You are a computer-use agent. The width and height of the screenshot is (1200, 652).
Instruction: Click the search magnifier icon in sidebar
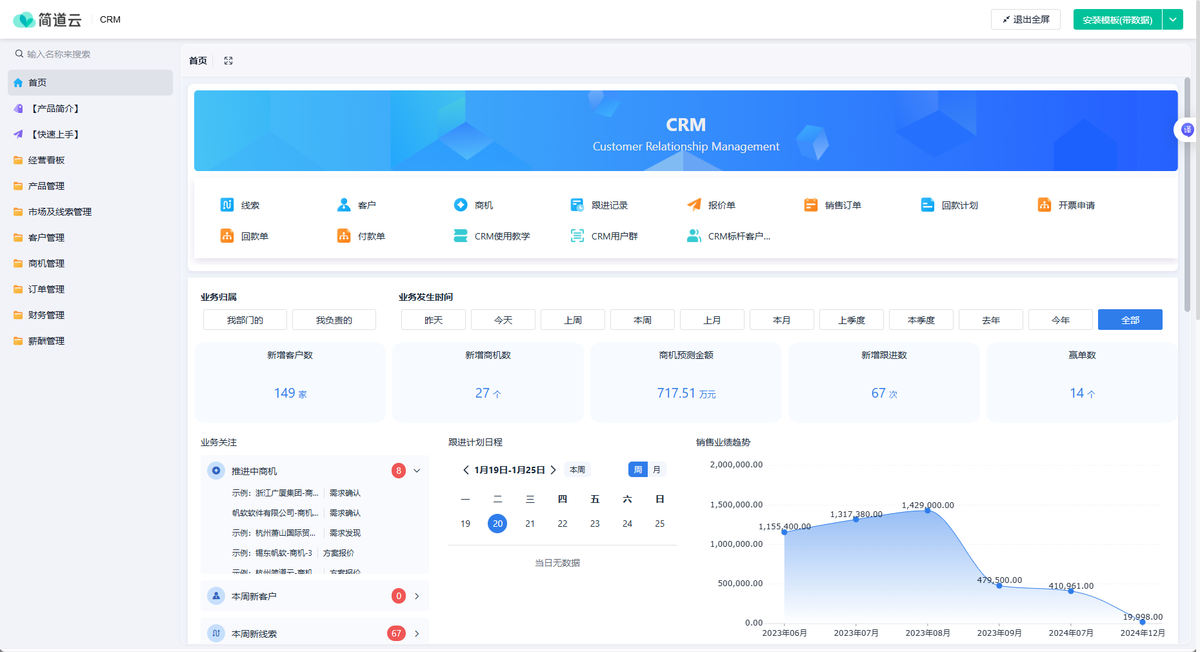(19, 54)
